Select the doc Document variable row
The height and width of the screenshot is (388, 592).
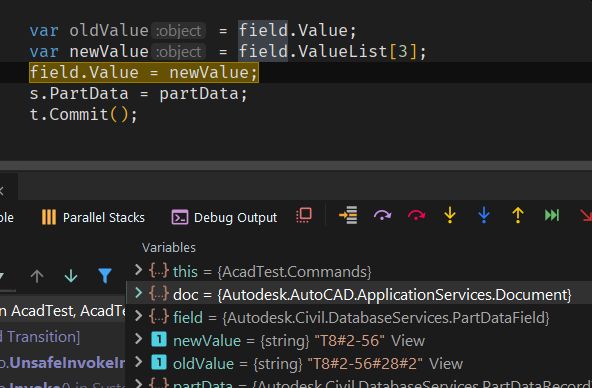click(359, 293)
